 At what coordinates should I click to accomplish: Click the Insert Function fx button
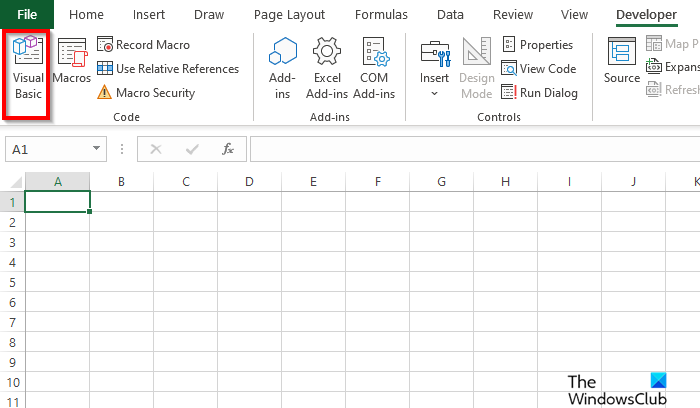(x=228, y=149)
